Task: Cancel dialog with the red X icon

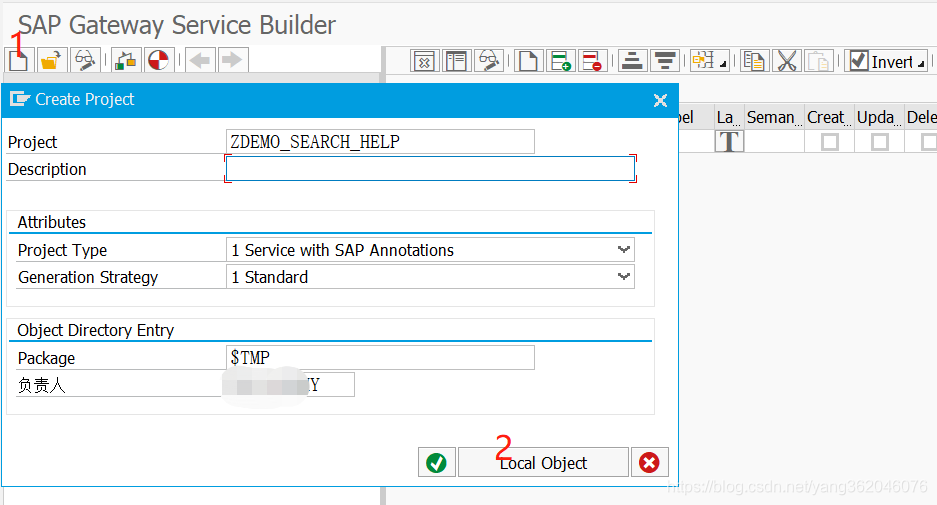Action: 649,463
